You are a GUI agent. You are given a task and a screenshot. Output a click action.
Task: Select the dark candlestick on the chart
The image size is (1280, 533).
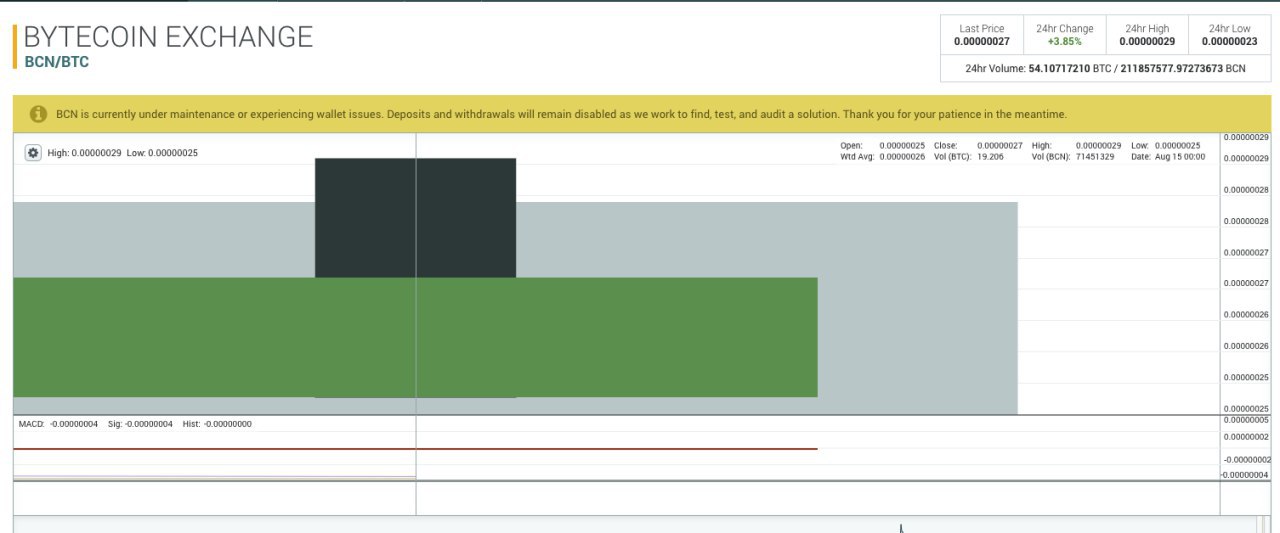415,217
